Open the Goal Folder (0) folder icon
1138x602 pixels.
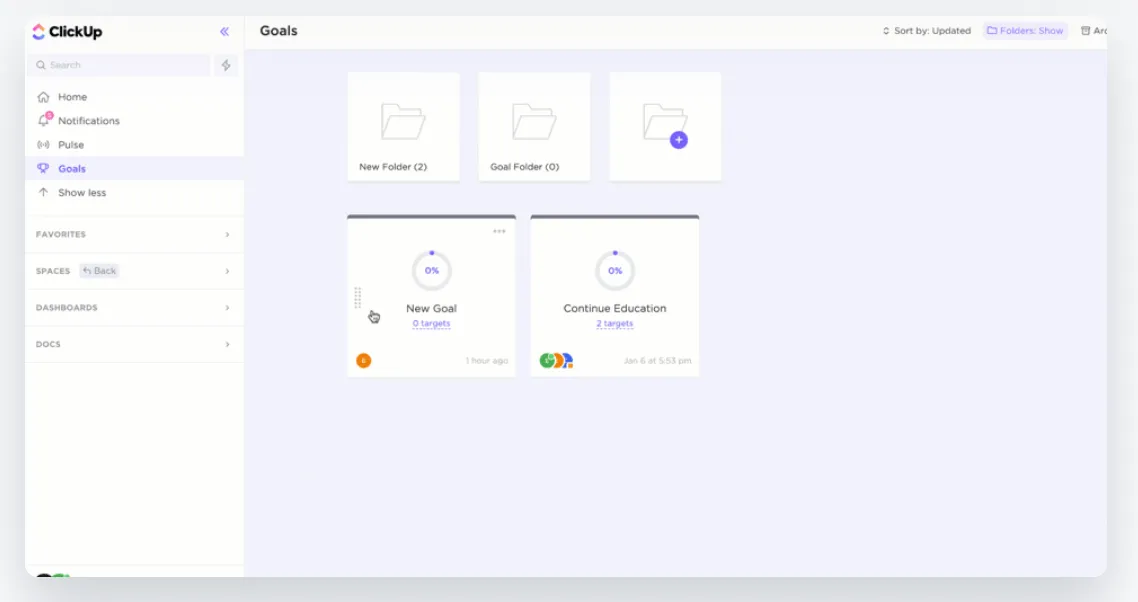pos(534,121)
